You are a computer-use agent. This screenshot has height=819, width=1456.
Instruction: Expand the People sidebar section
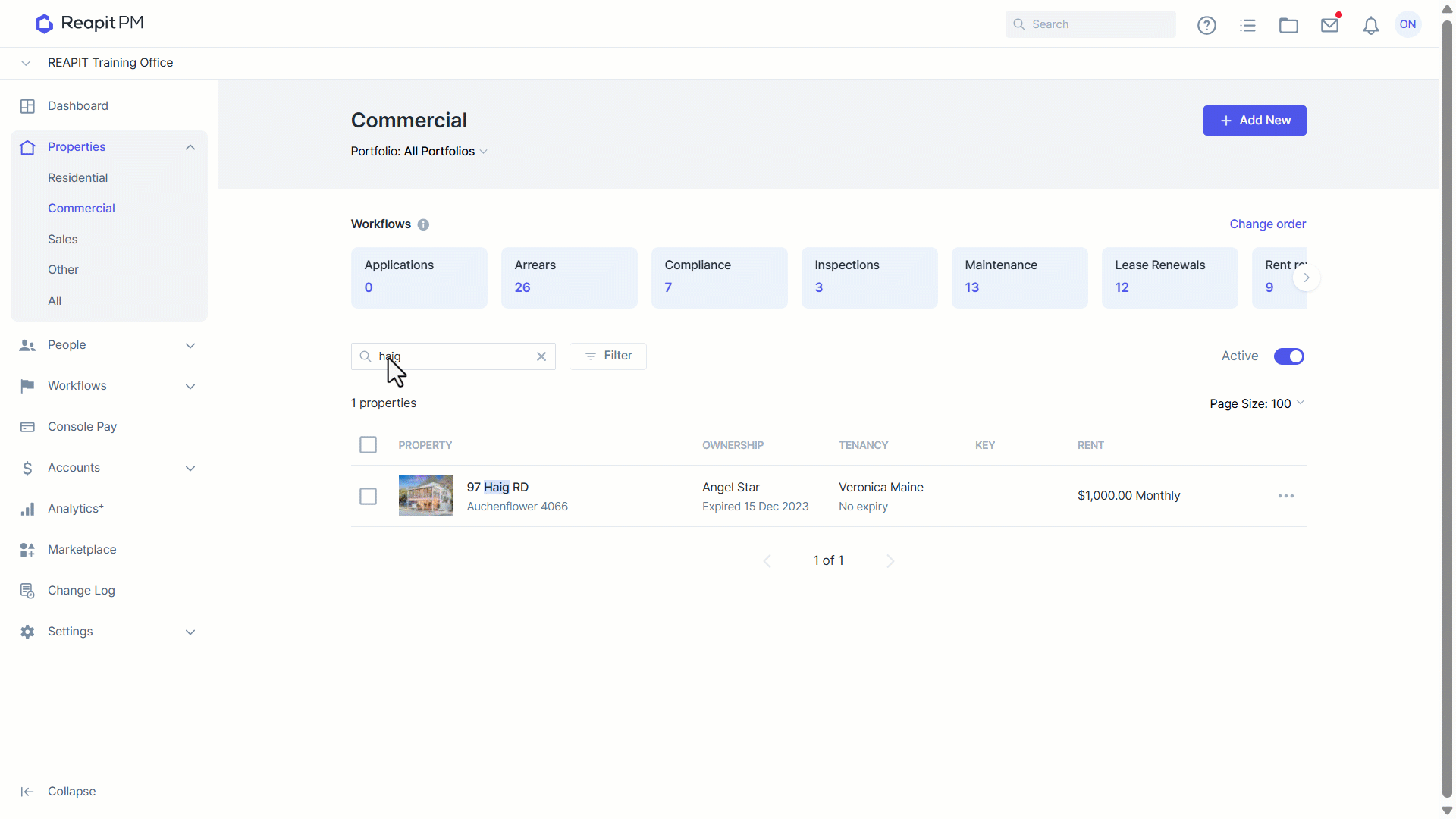[108, 345]
